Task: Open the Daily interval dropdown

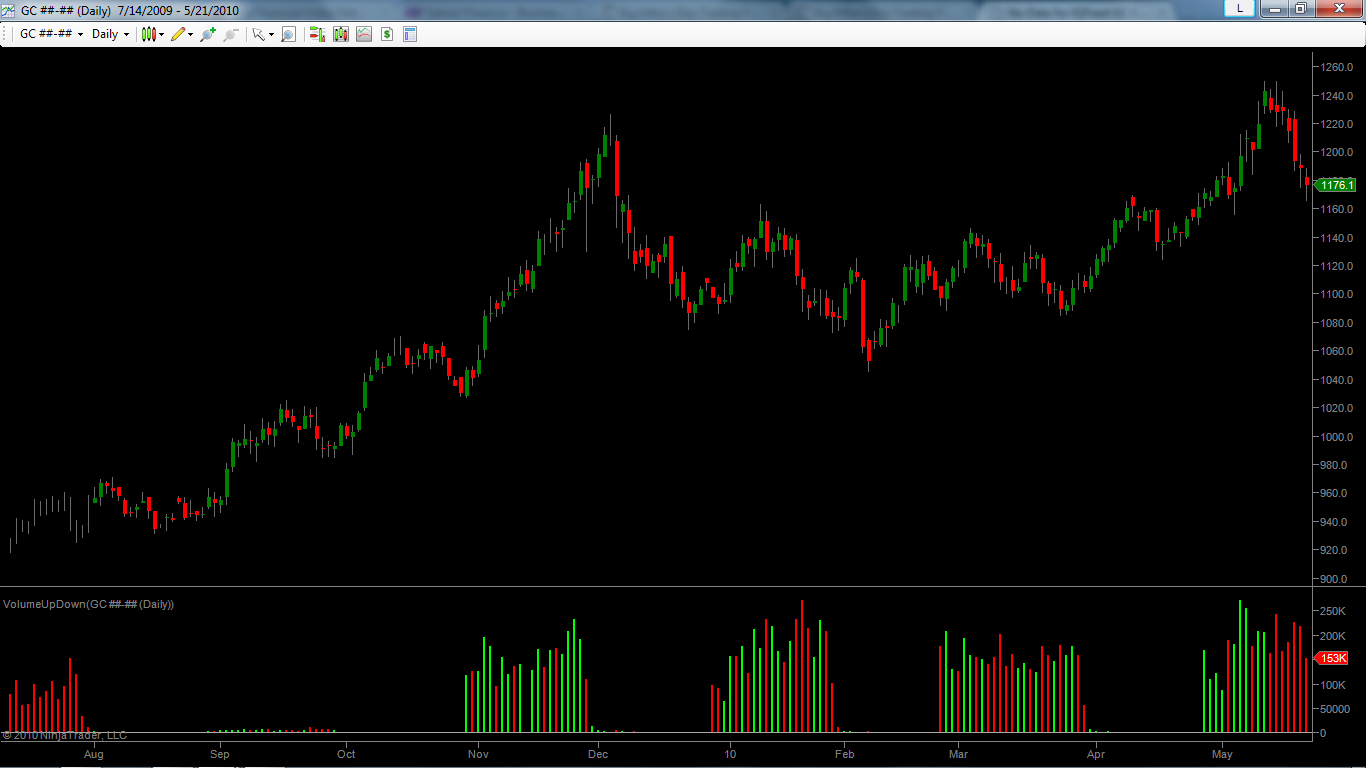Action: point(110,34)
